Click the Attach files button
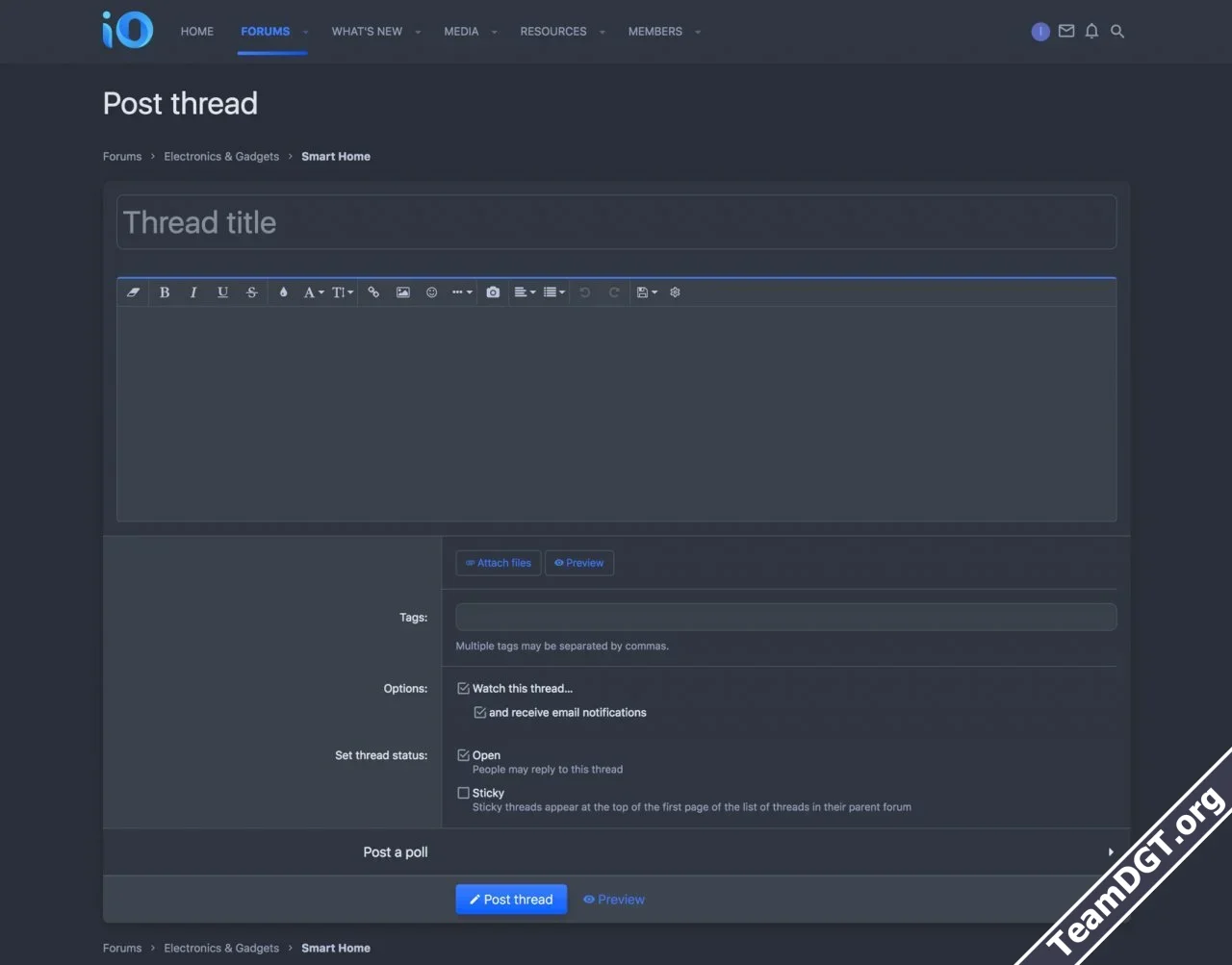1232x965 pixels. (x=499, y=563)
